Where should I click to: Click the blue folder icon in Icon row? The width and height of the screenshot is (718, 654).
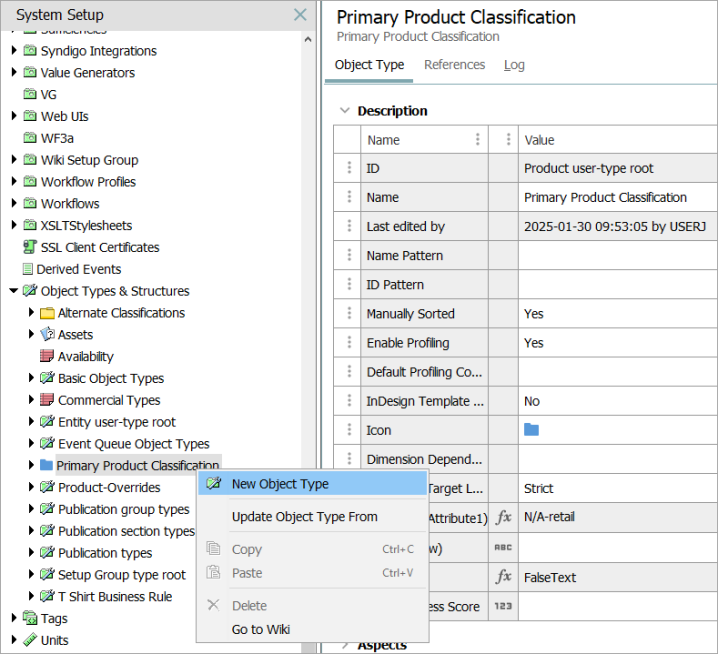532,430
